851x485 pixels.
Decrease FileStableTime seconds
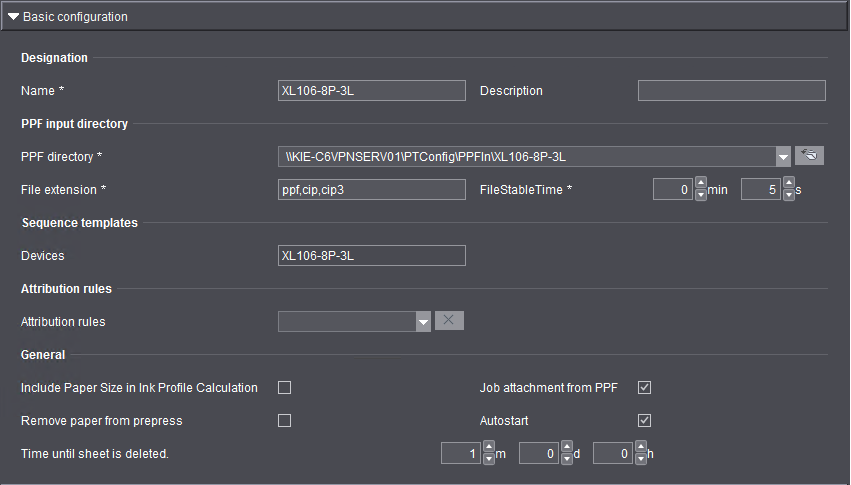[x=789, y=195]
